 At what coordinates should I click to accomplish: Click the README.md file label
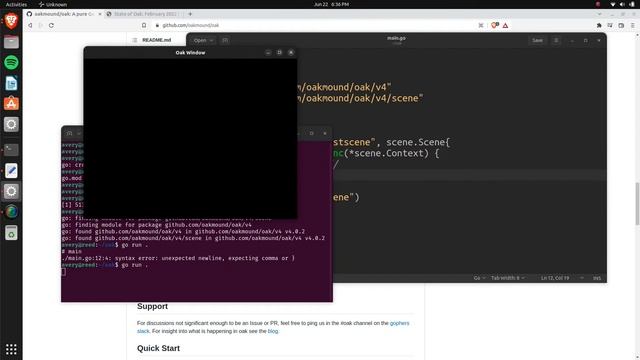(x=157, y=40)
